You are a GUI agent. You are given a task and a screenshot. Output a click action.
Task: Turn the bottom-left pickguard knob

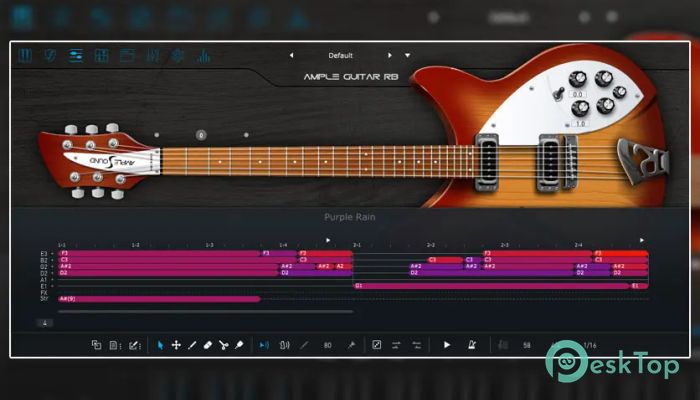pyautogui.click(x=580, y=108)
